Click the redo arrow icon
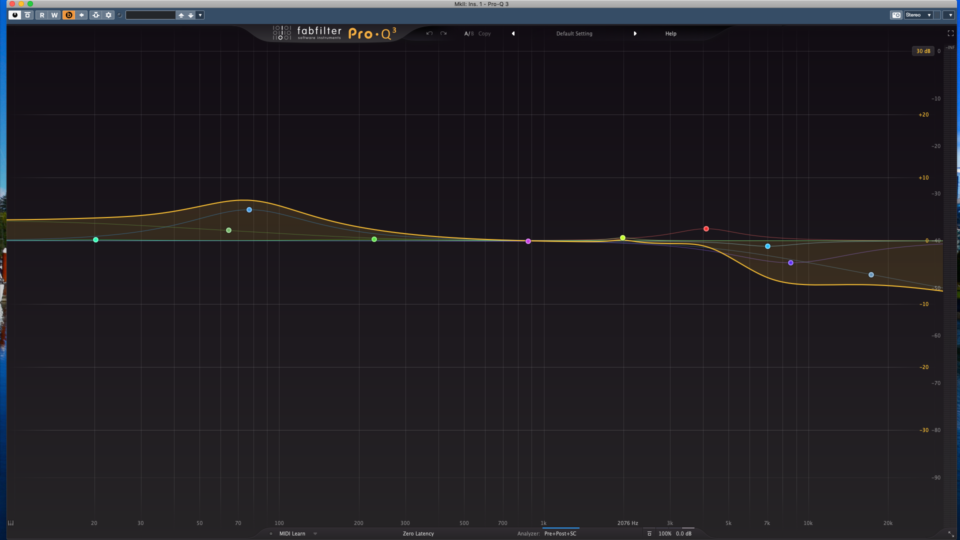Viewport: 960px width, 540px height. click(x=443, y=34)
